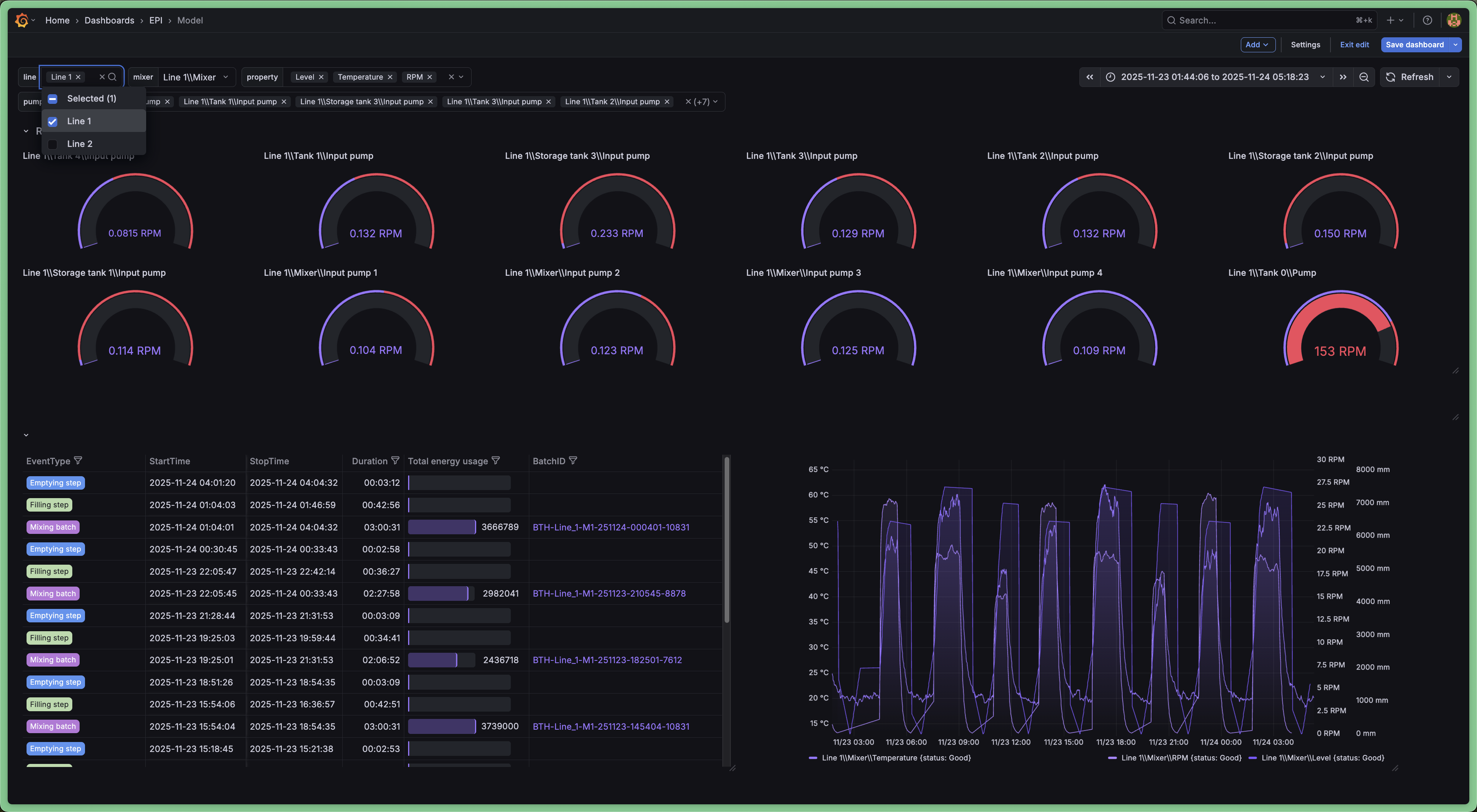Toggle the Selected (1) checkbox

[53, 98]
